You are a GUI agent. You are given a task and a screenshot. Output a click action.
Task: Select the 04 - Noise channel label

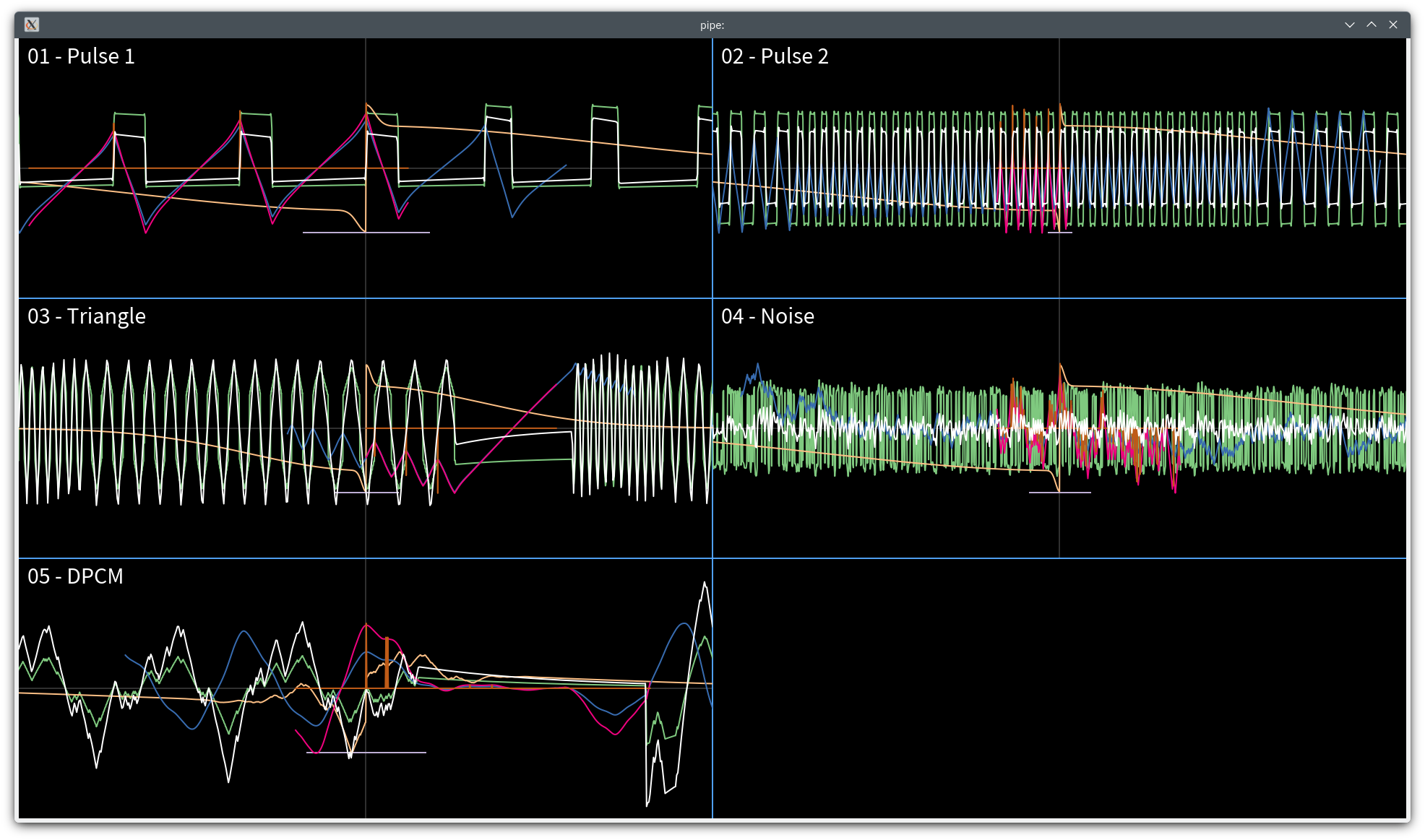tap(767, 316)
